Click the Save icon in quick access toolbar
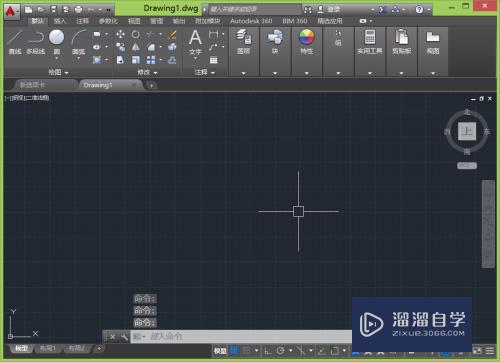The width and height of the screenshot is (500, 362). tap(53, 9)
